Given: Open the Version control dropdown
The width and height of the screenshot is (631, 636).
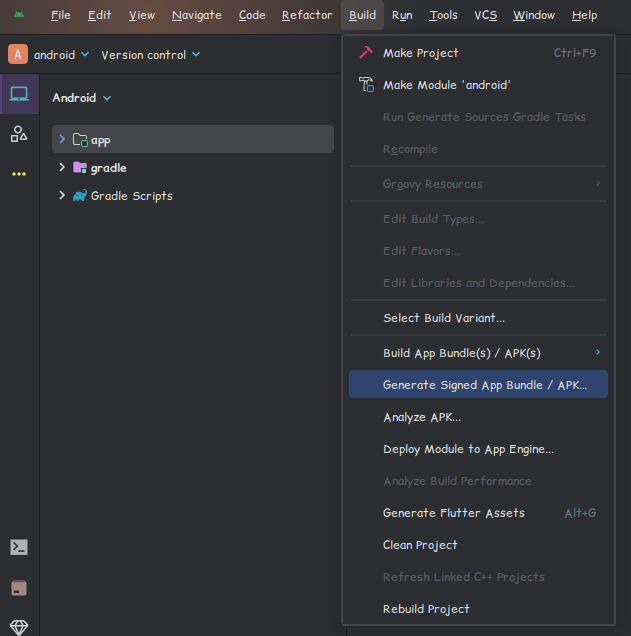Looking at the screenshot, I should coord(150,55).
